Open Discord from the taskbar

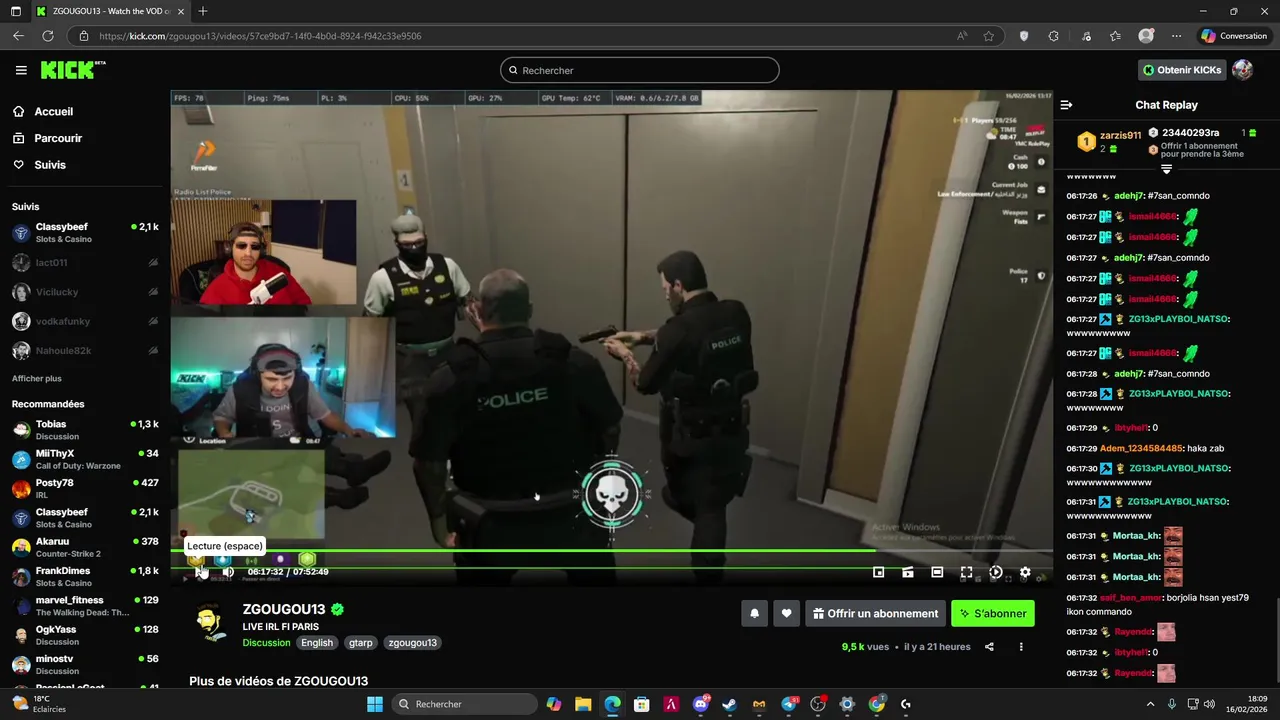[701, 704]
